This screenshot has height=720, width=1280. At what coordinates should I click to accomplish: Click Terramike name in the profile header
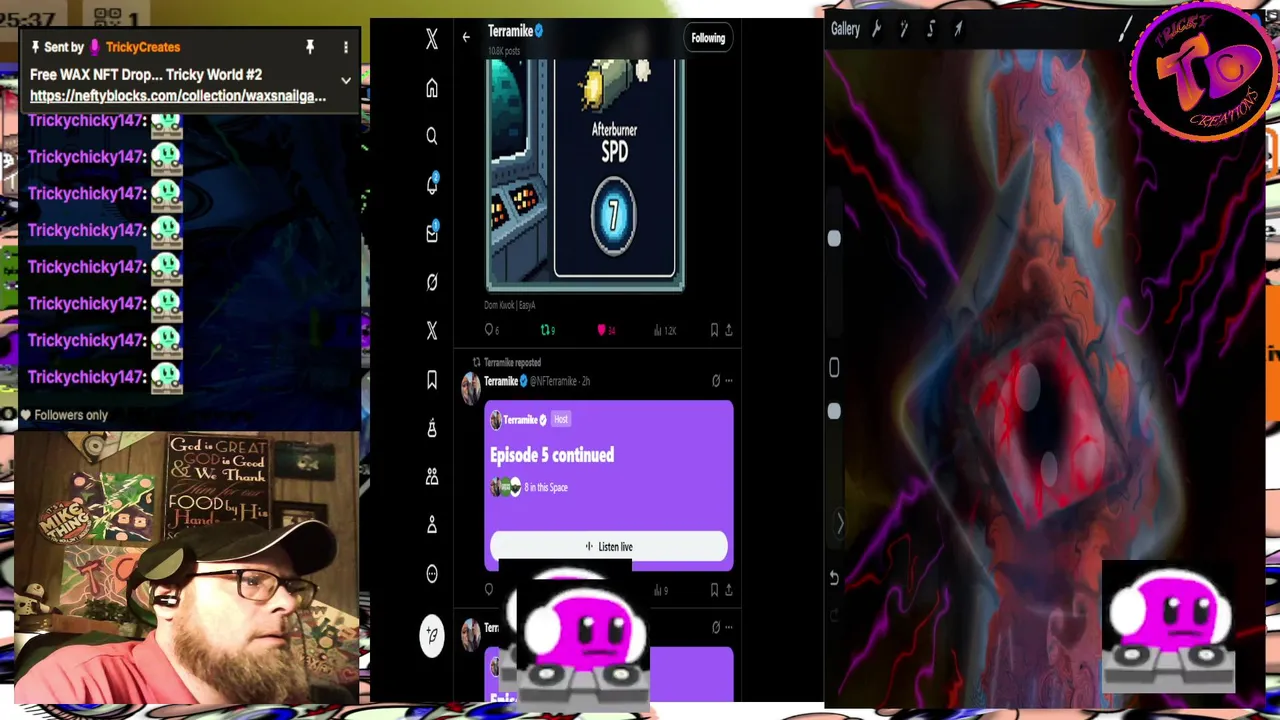[x=510, y=31]
